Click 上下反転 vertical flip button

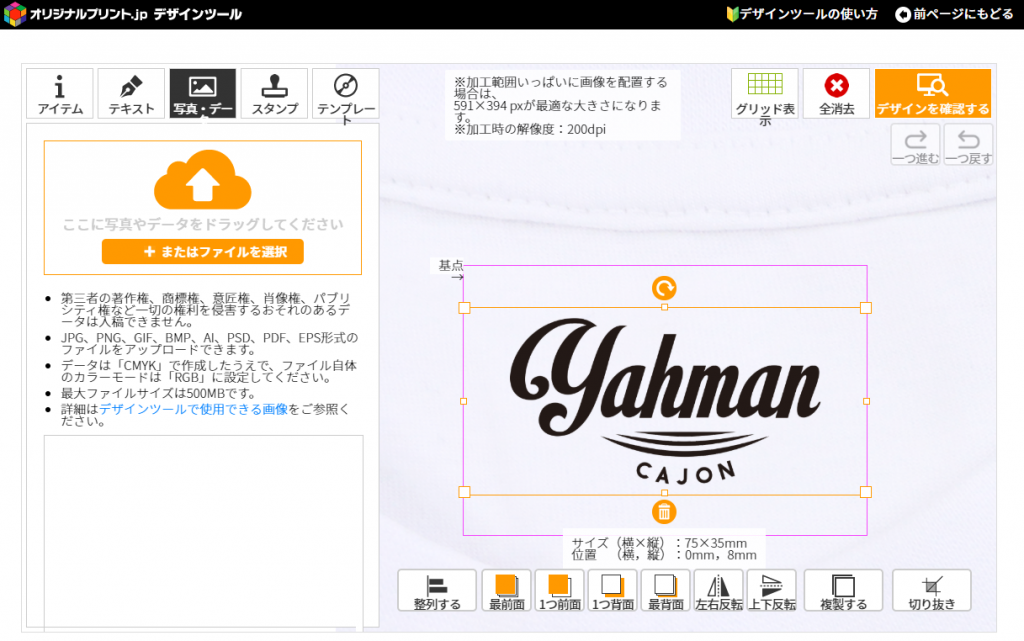pos(771,591)
